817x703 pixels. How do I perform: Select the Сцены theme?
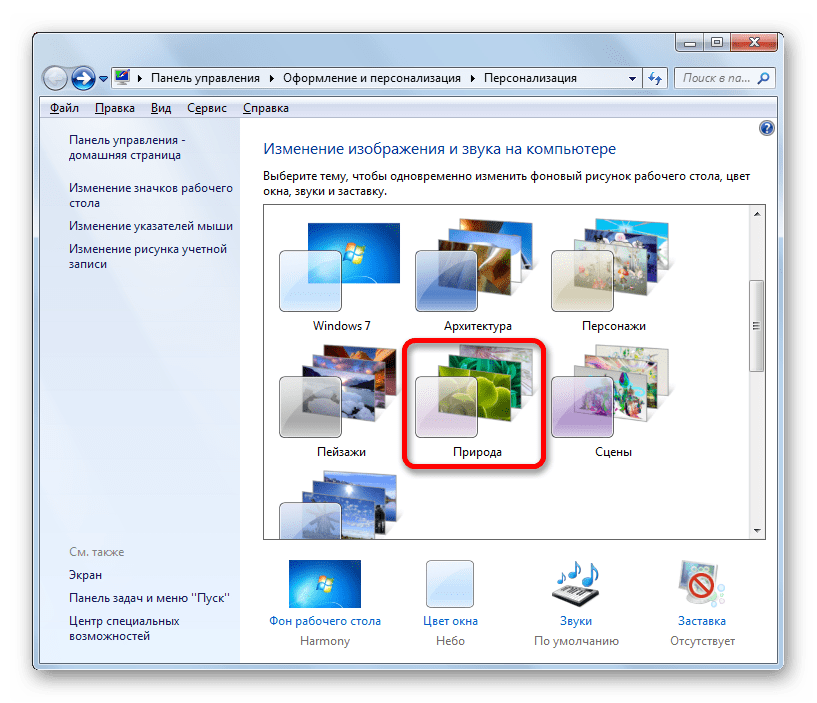click(x=613, y=401)
